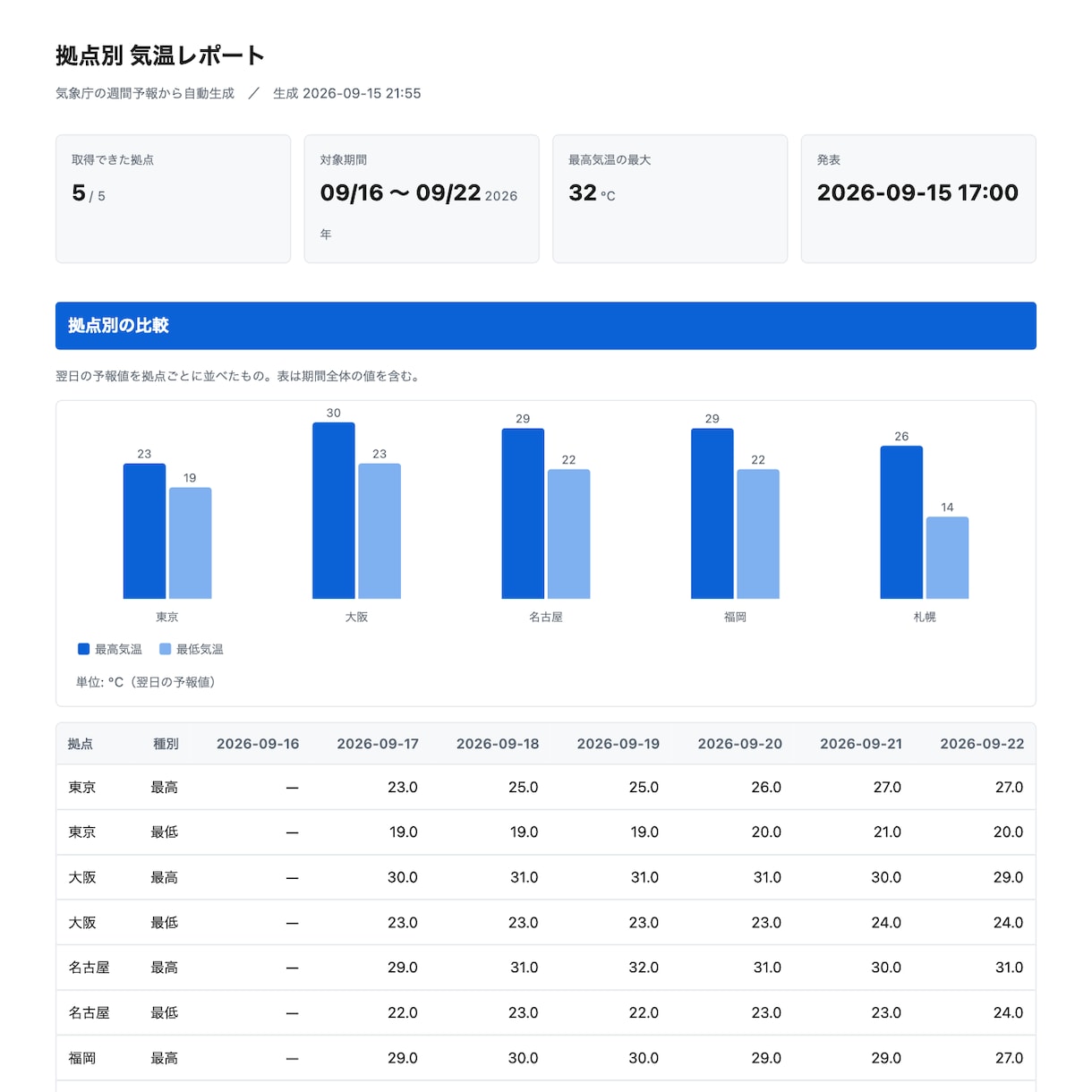Click the 札幌 high-temperature bar labeled 26
Screen dimensions: 1092x1092
click(901, 523)
